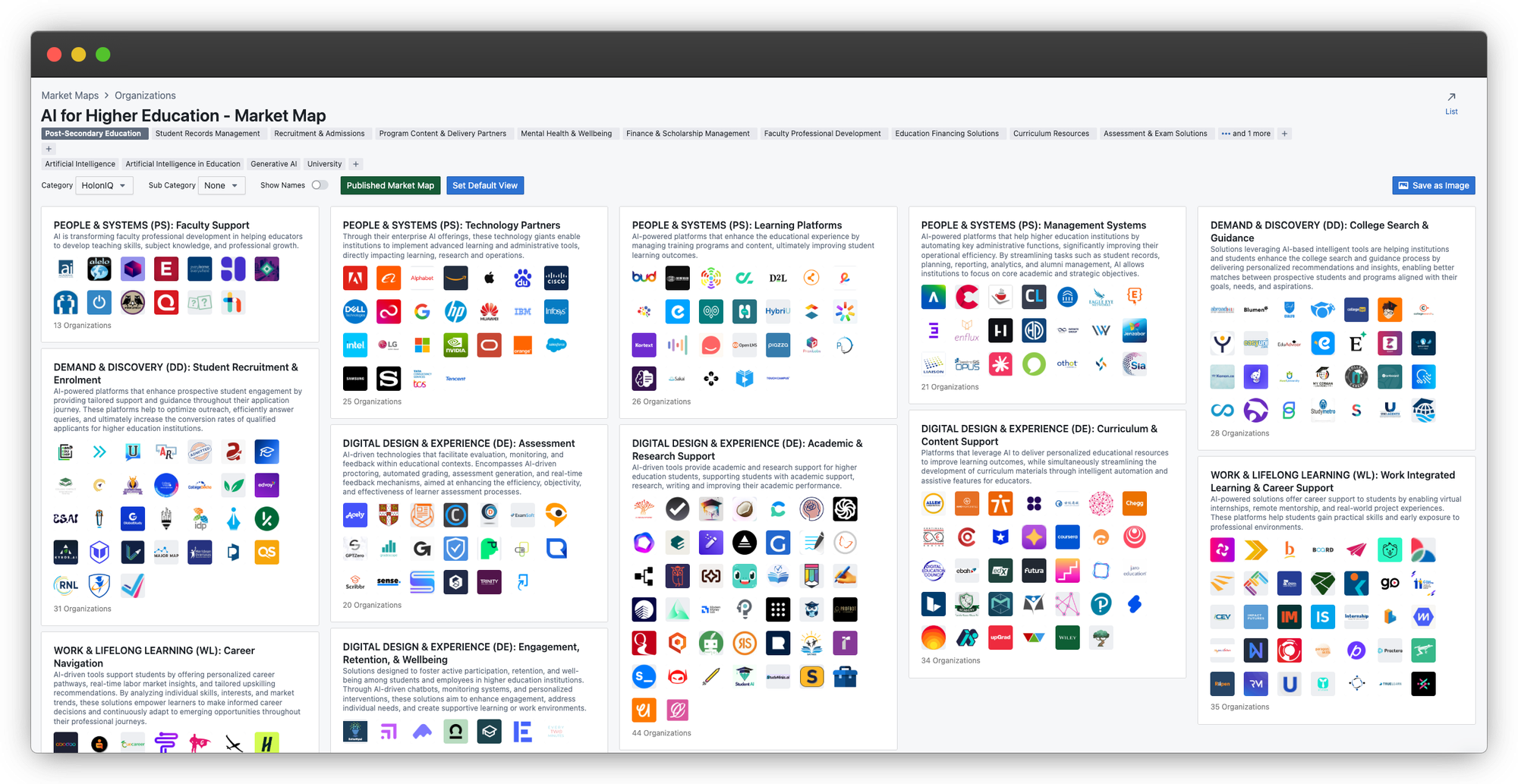Select the upGrad logo tile

(1000, 638)
